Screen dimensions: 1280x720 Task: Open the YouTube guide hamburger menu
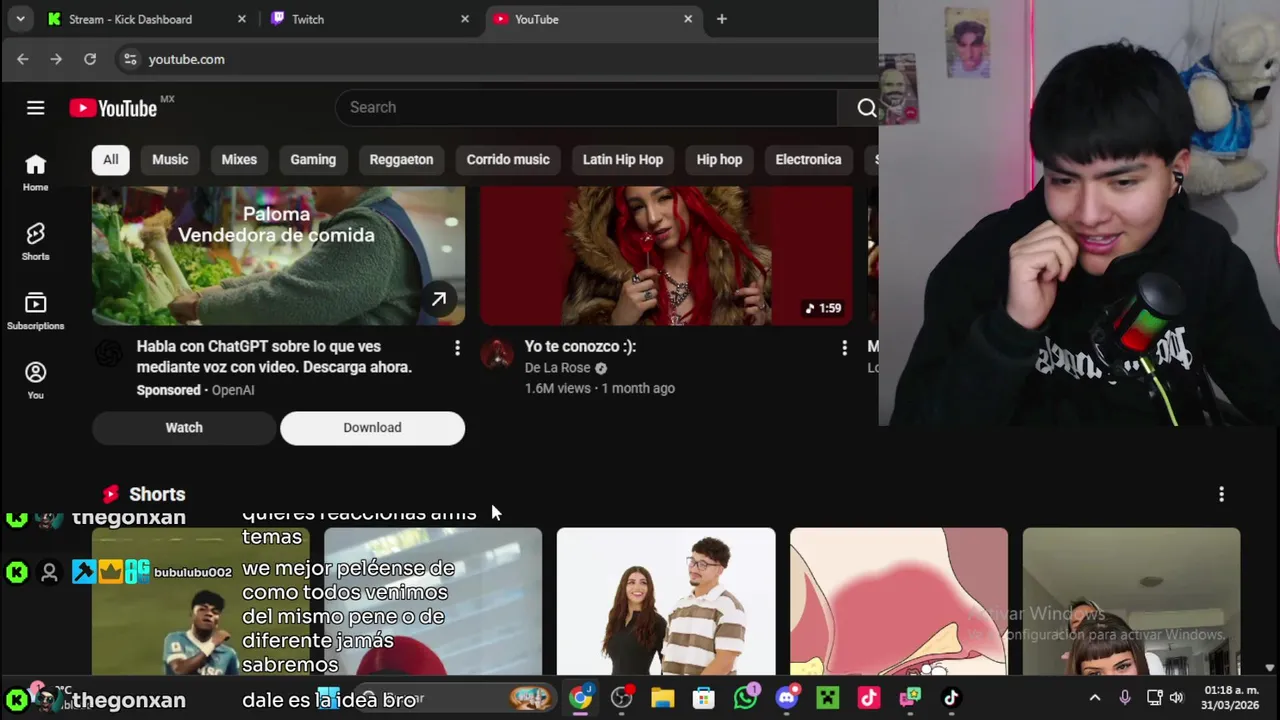36,108
